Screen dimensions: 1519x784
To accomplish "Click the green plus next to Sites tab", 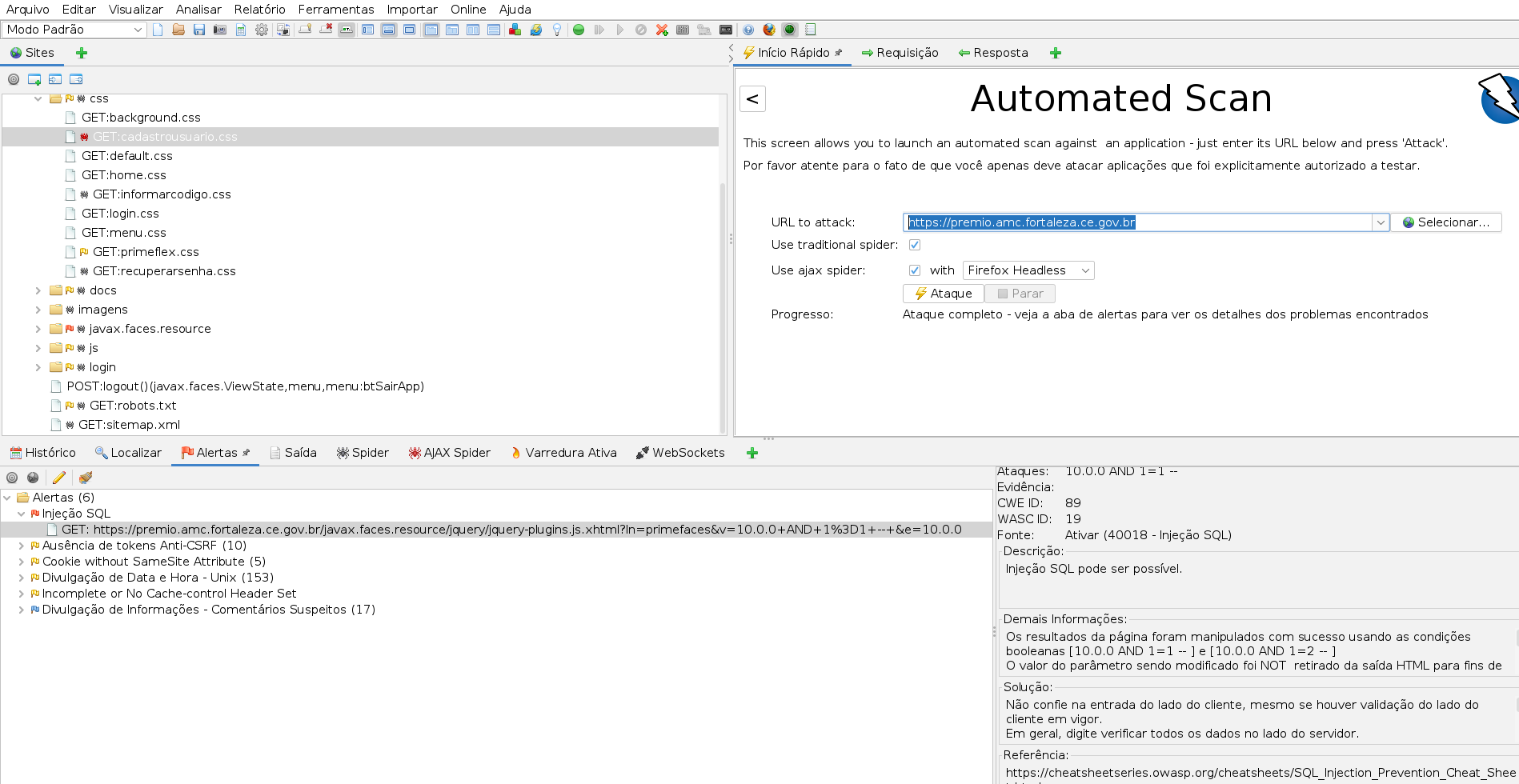I will (82, 53).
